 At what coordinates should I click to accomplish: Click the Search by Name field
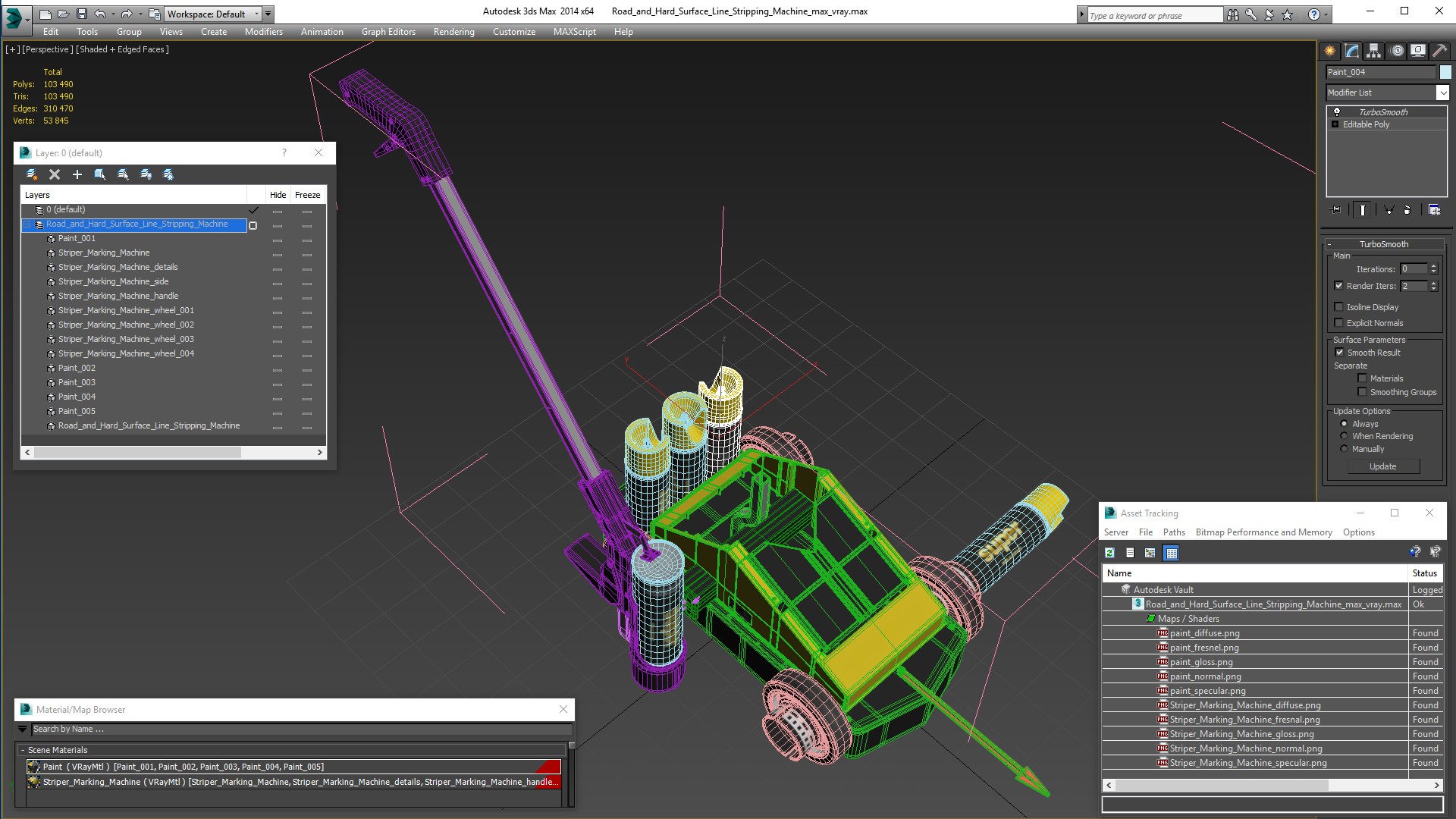[x=302, y=729]
